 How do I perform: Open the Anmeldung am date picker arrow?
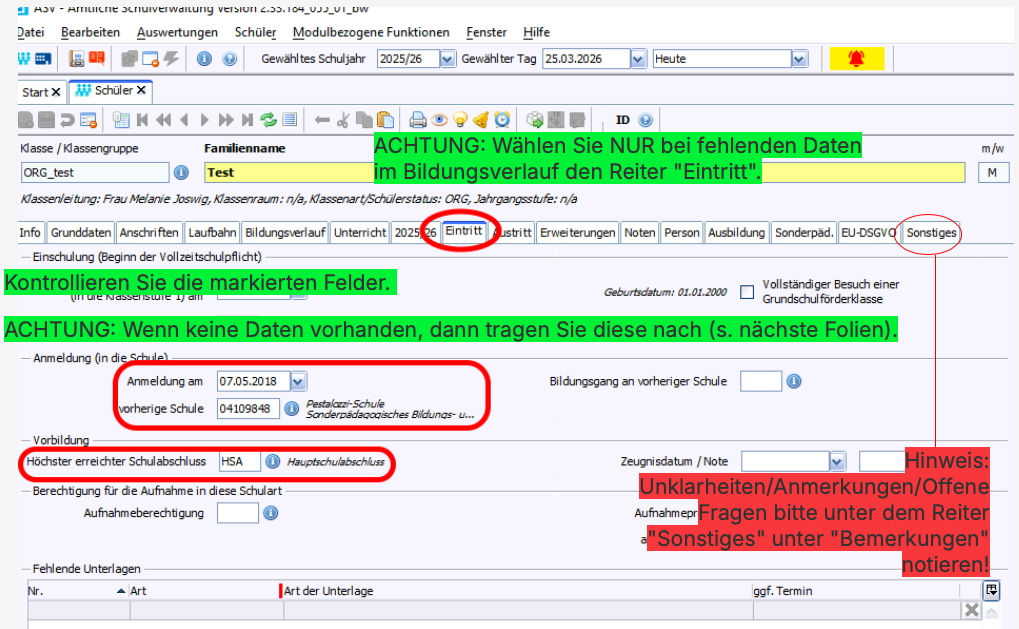298,381
